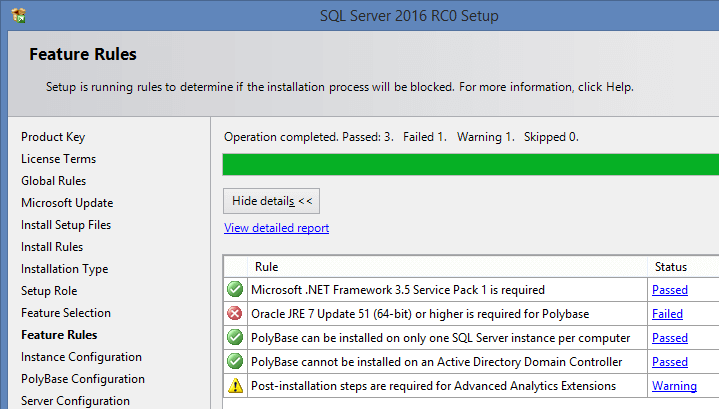Viewport: 719px width, 409px height.
Task: Select the bold Feature Rules step in sidebar
Action: click(59, 335)
